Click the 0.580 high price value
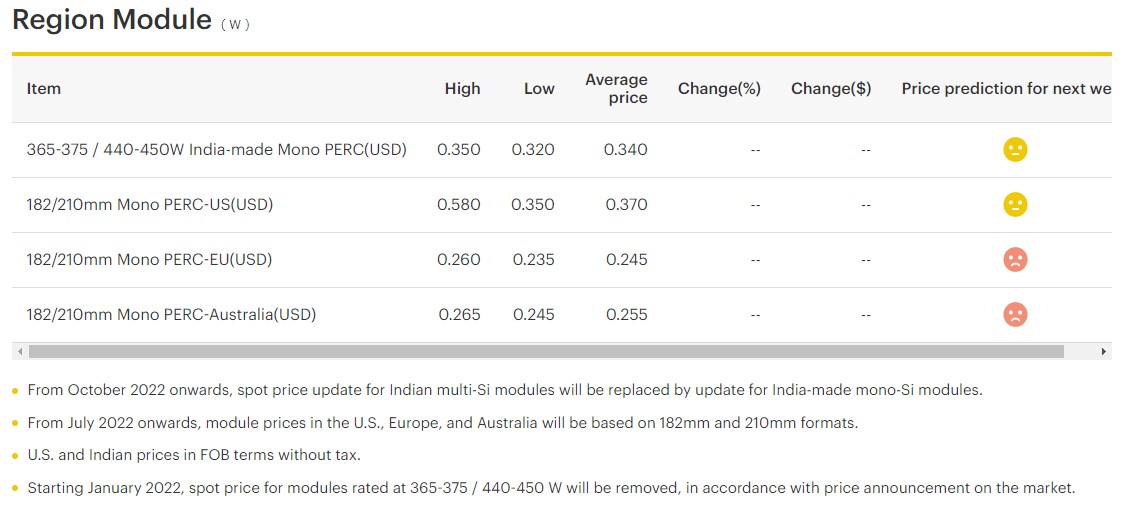This screenshot has width=1133, height=514. 459,205
